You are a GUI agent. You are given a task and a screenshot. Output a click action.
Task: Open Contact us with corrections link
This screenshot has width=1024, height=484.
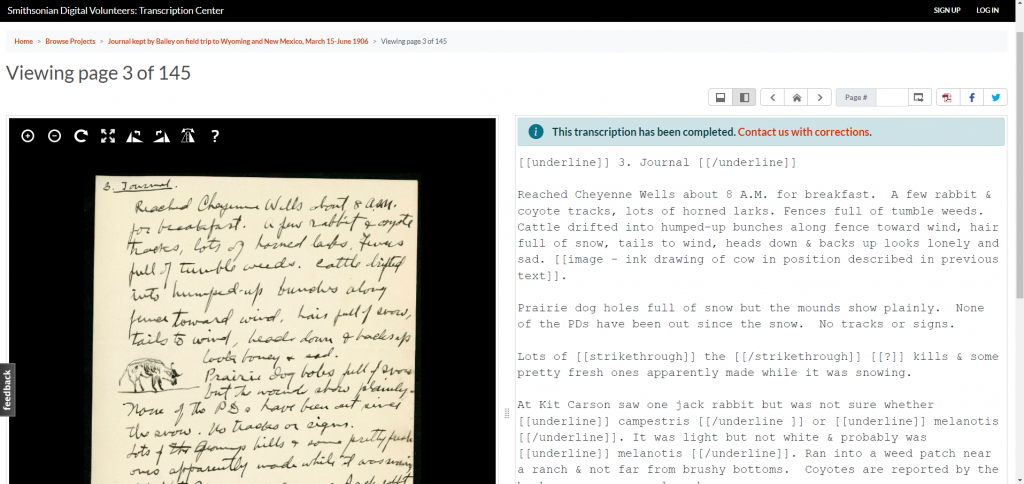click(x=803, y=132)
